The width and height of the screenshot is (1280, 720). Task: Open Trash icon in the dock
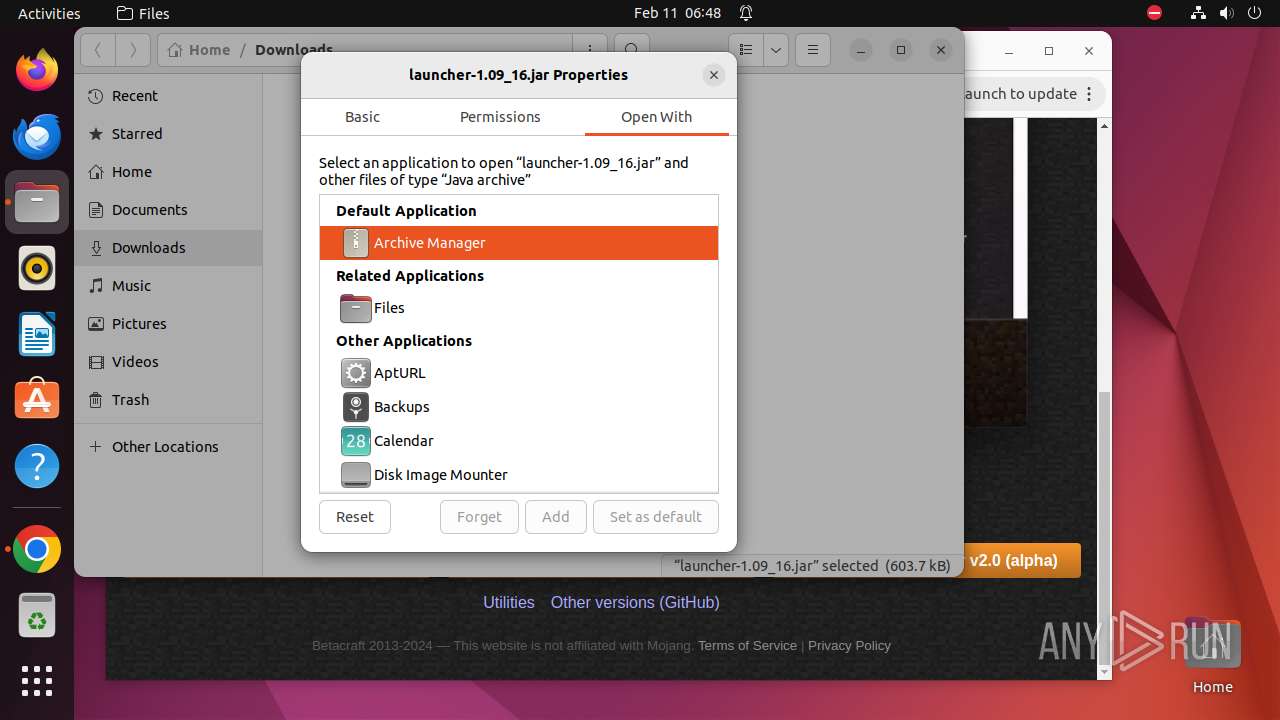(x=37, y=615)
